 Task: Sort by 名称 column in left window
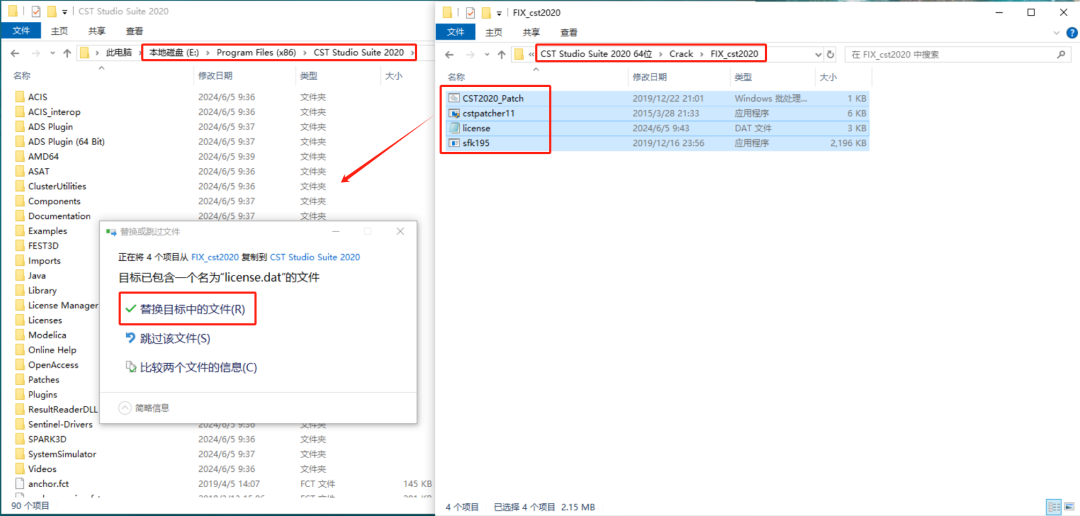[x=22, y=76]
